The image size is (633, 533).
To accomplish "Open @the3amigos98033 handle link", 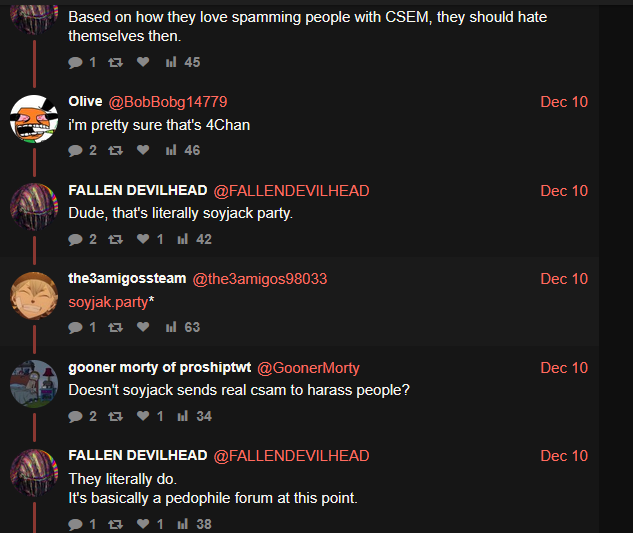I will (x=260, y=279).
